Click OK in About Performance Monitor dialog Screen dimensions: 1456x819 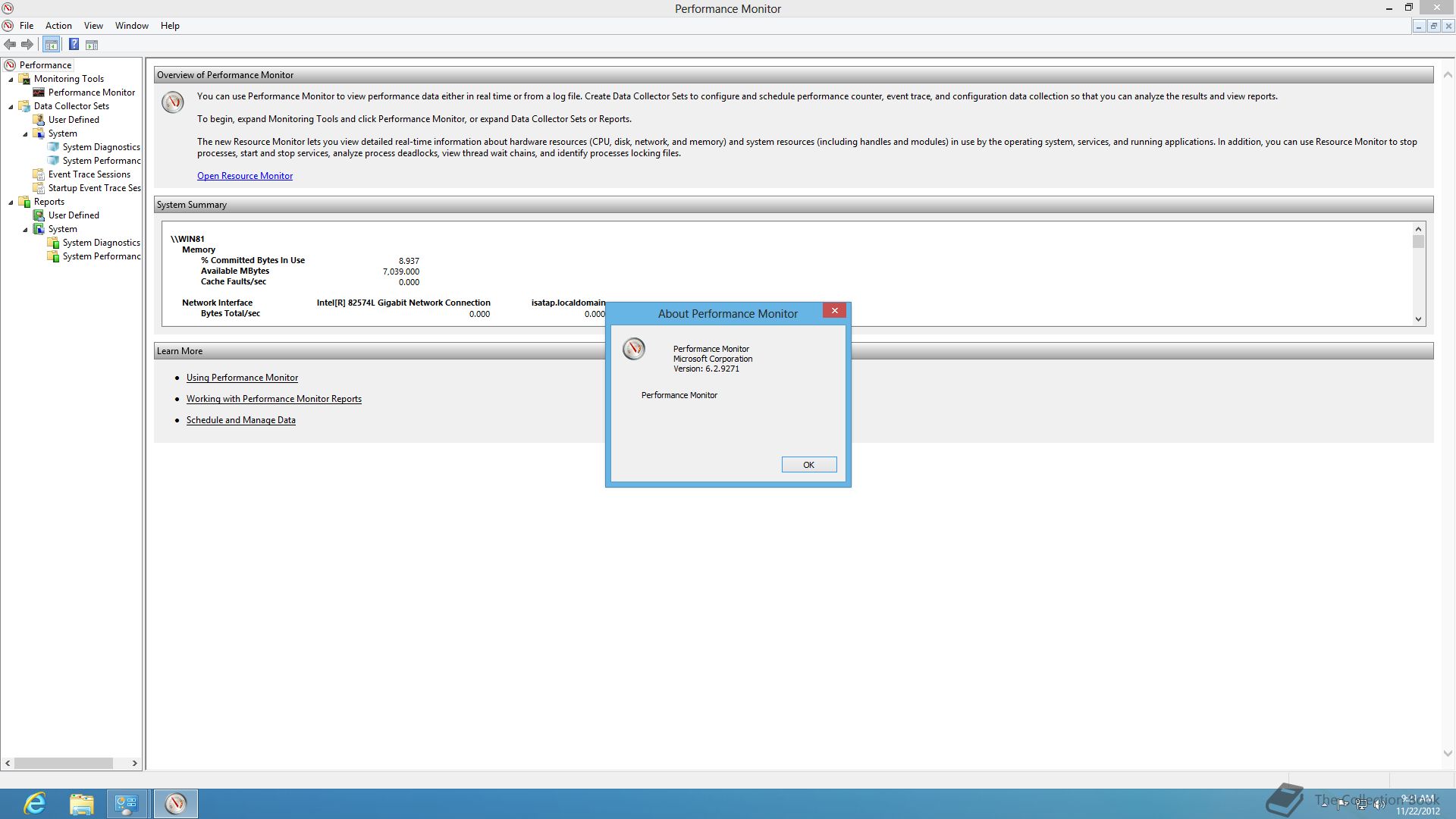point(809,465)
